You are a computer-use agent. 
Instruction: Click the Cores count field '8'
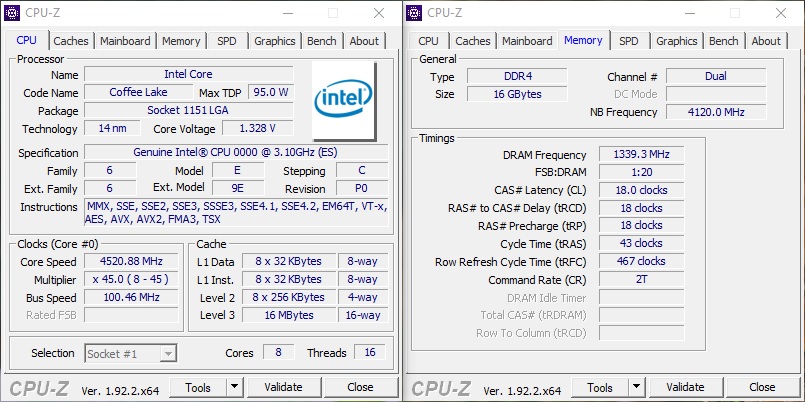[x=278, y=353]
